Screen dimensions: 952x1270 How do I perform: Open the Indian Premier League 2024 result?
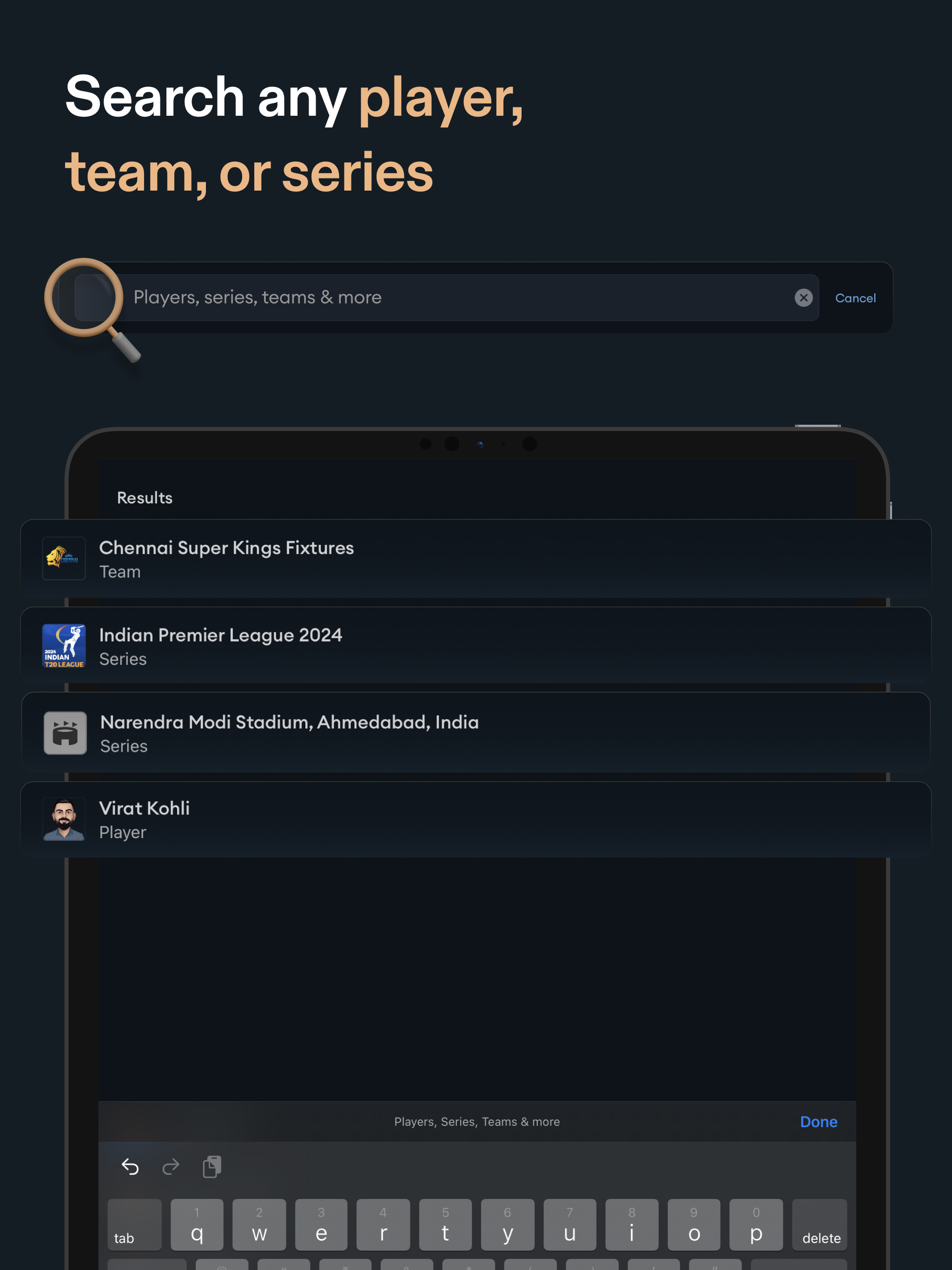[476, 645]
